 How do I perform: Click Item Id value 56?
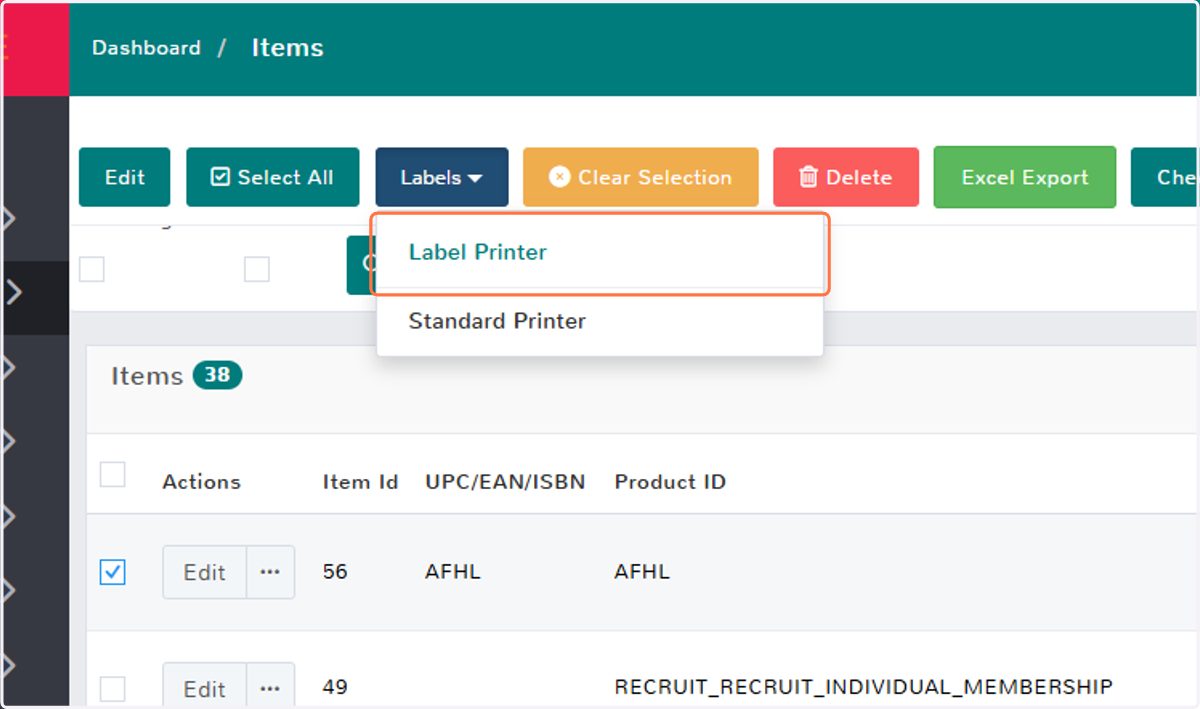coord(334,572)
